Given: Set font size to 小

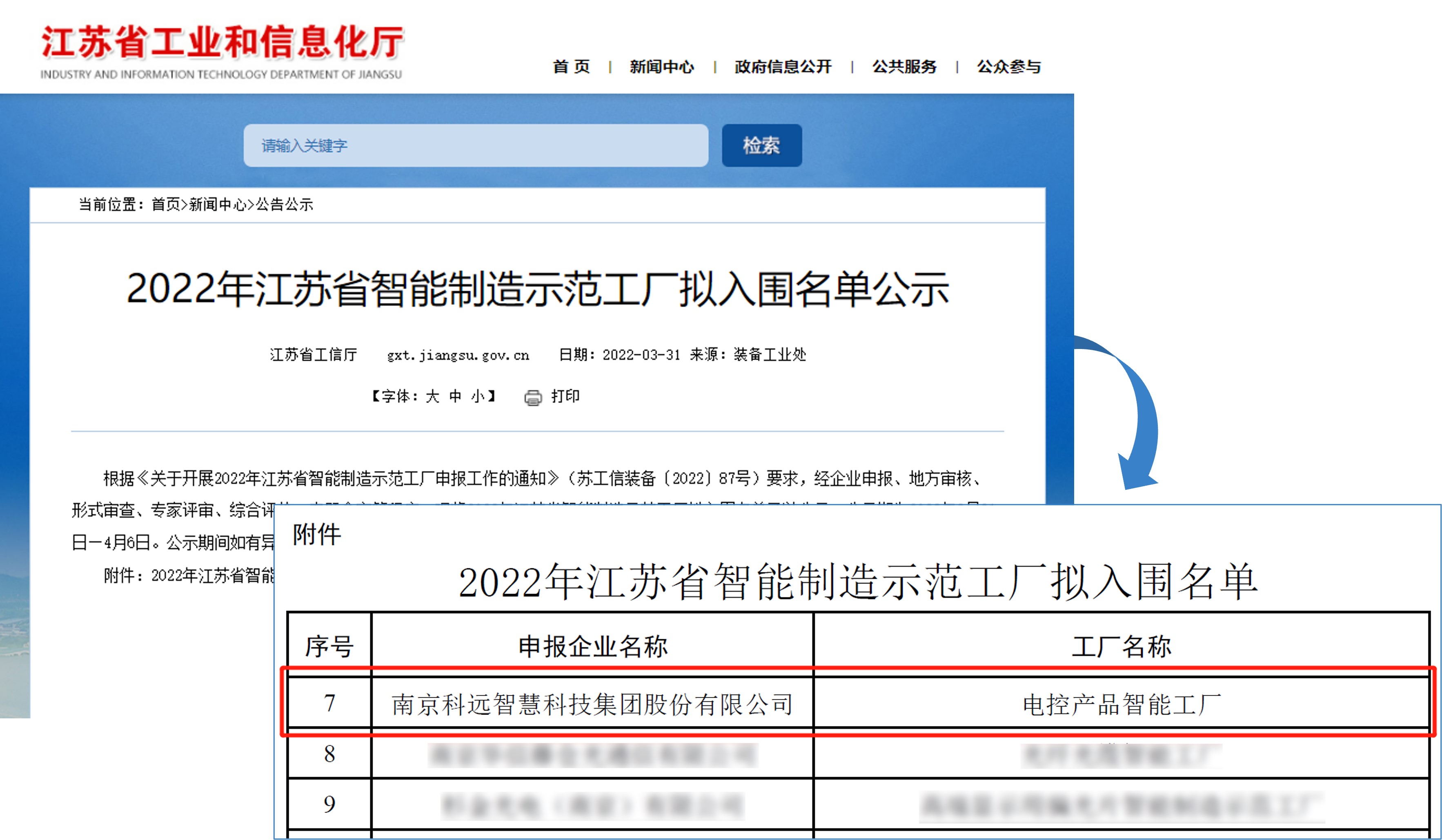Looking at the screenshot, I should point(477,396).
